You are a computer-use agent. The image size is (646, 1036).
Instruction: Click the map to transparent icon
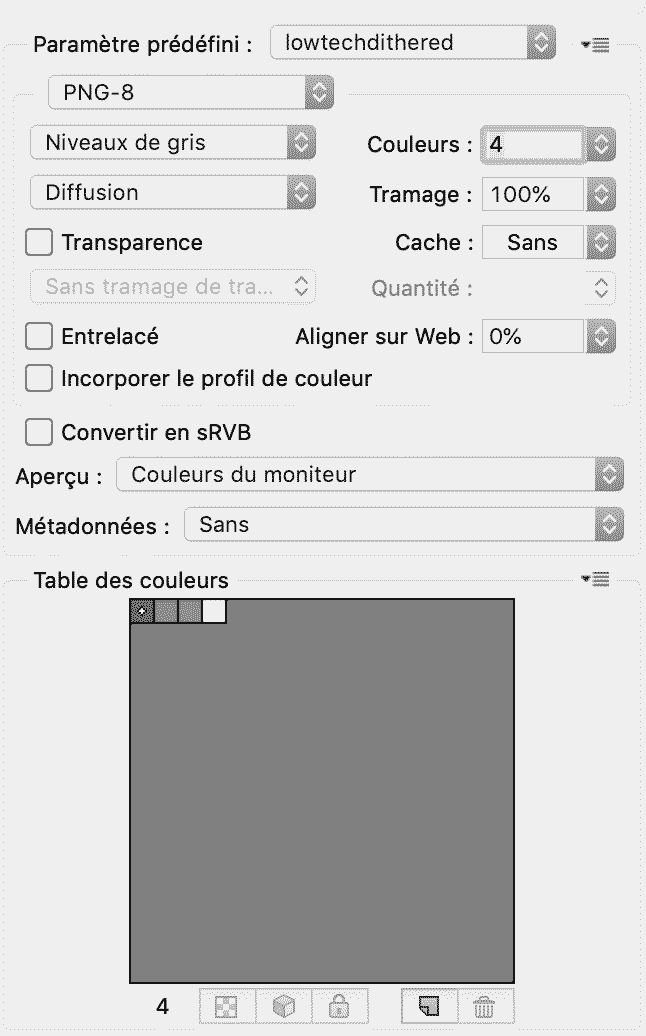click(x=228, y=1006)
